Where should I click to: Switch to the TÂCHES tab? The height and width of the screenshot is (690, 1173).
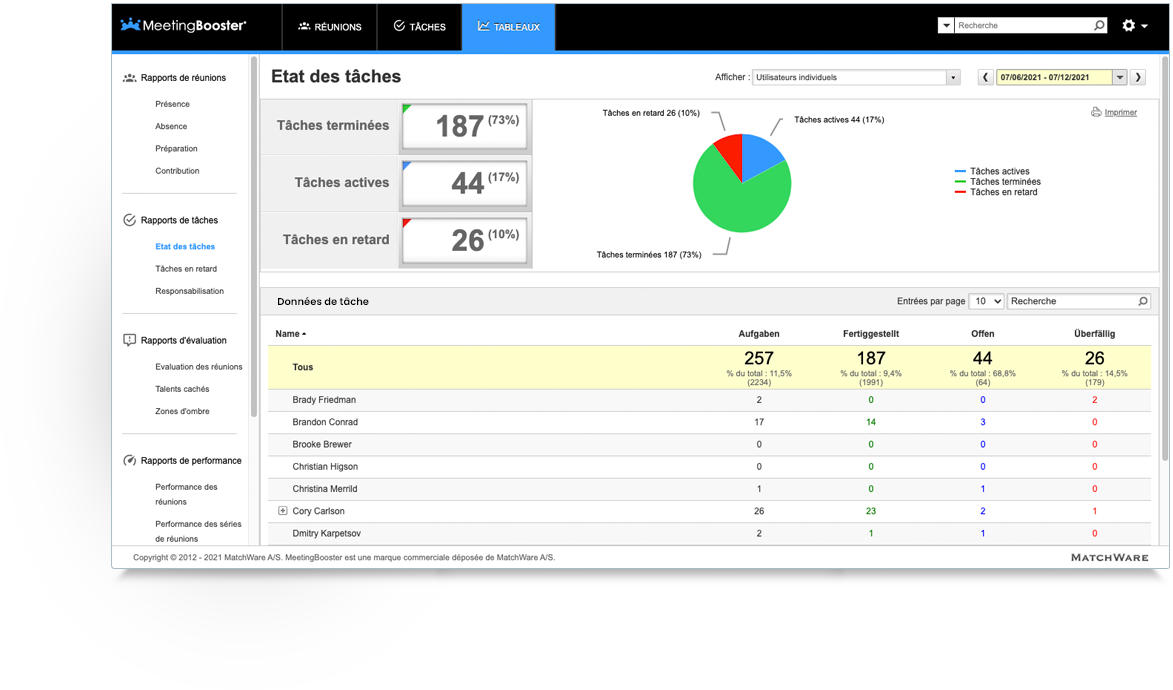pyautogui.click(x=420, y=27)
